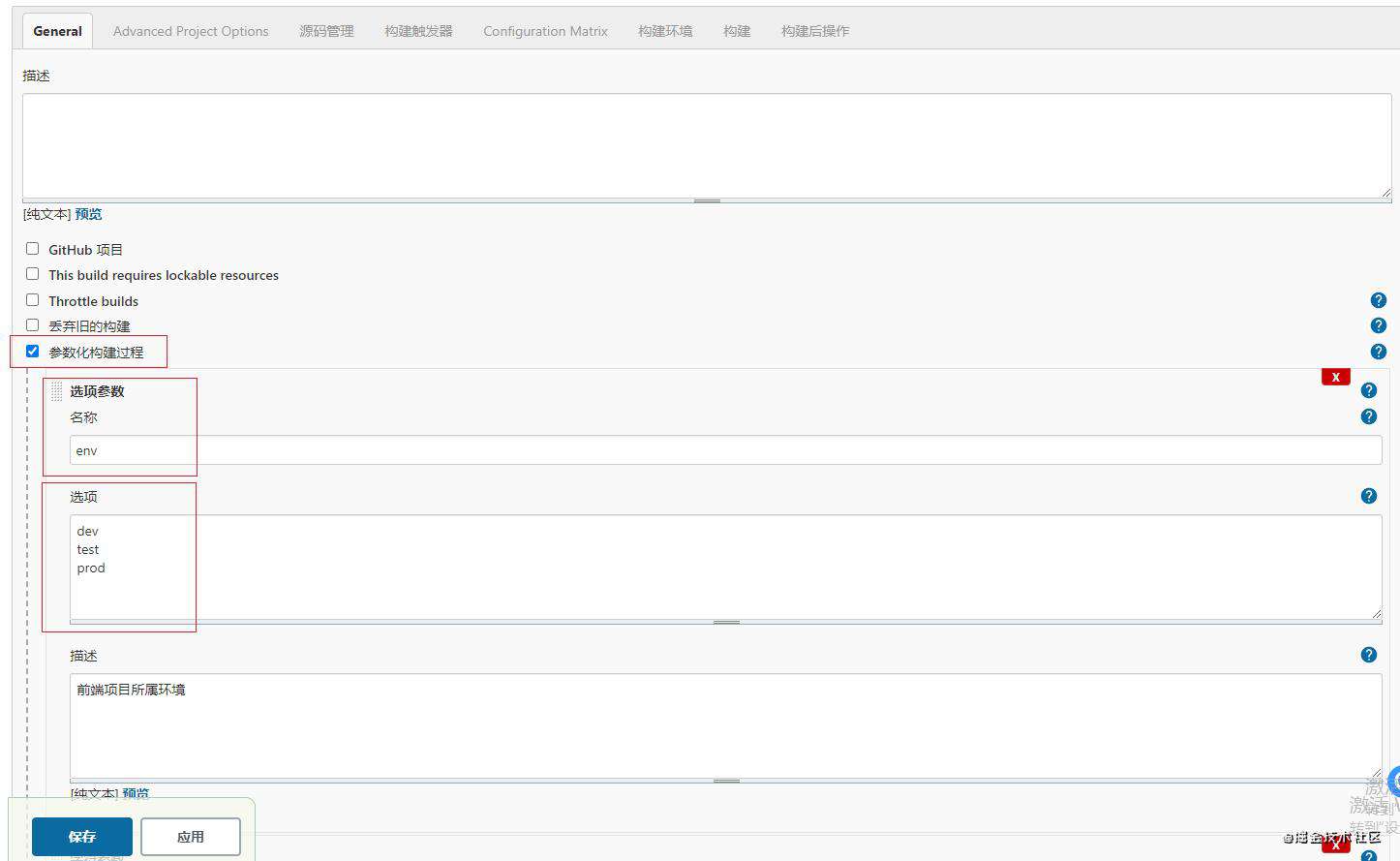Check This build requires lockable resources
This screenshot has height=861, width=1400.
33,274
